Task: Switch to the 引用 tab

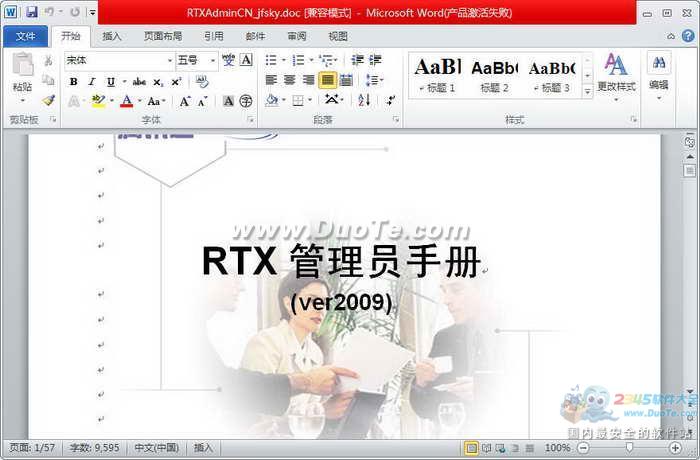Action: point(214,37)
